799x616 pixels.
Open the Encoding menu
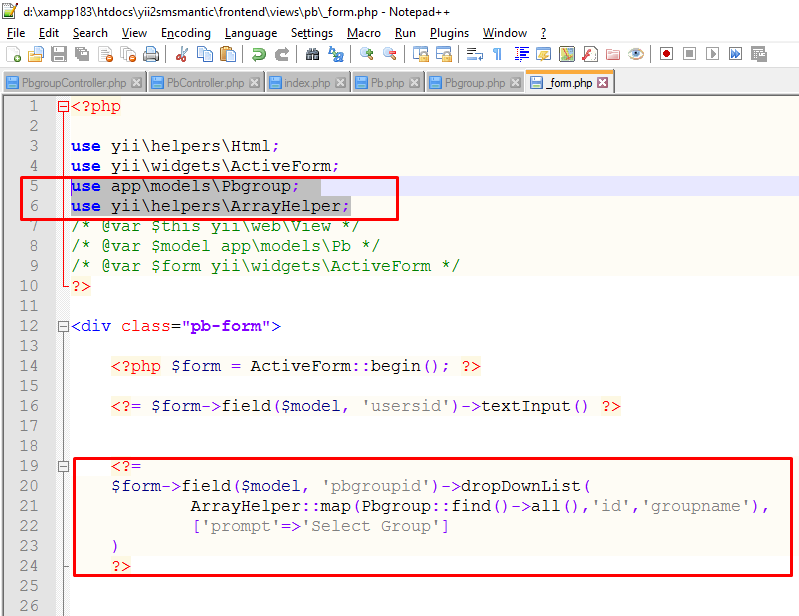185,33
